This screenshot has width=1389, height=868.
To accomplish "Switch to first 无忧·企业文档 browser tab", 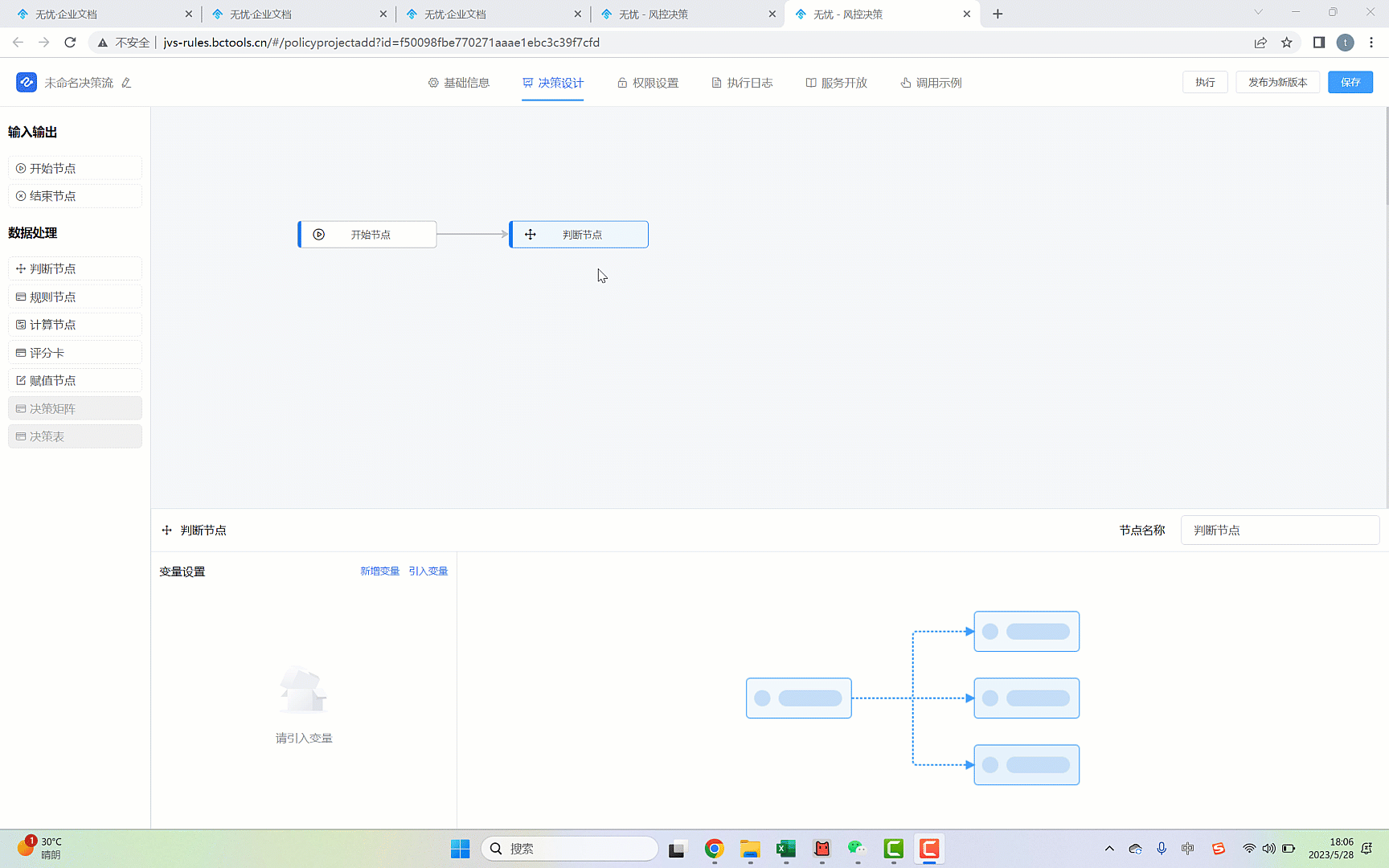I will tap(104, 14).
